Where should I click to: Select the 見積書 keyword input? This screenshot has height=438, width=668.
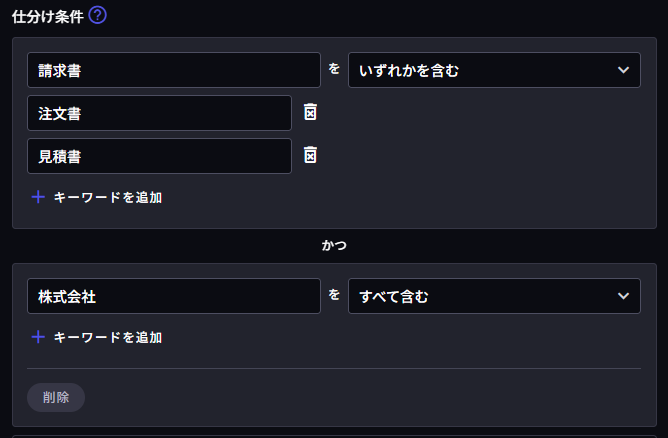(x=159, y=155)
